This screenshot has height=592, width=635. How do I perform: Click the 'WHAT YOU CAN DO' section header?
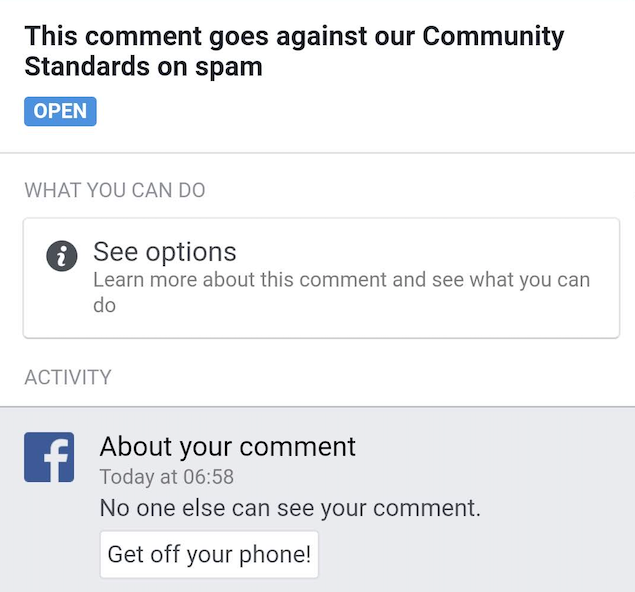115,190
